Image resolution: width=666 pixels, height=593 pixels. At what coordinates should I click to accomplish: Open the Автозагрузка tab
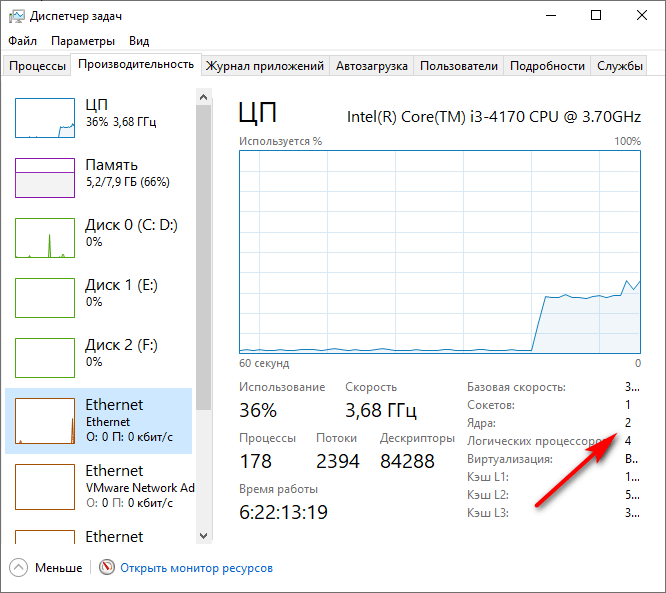(372, 66)
